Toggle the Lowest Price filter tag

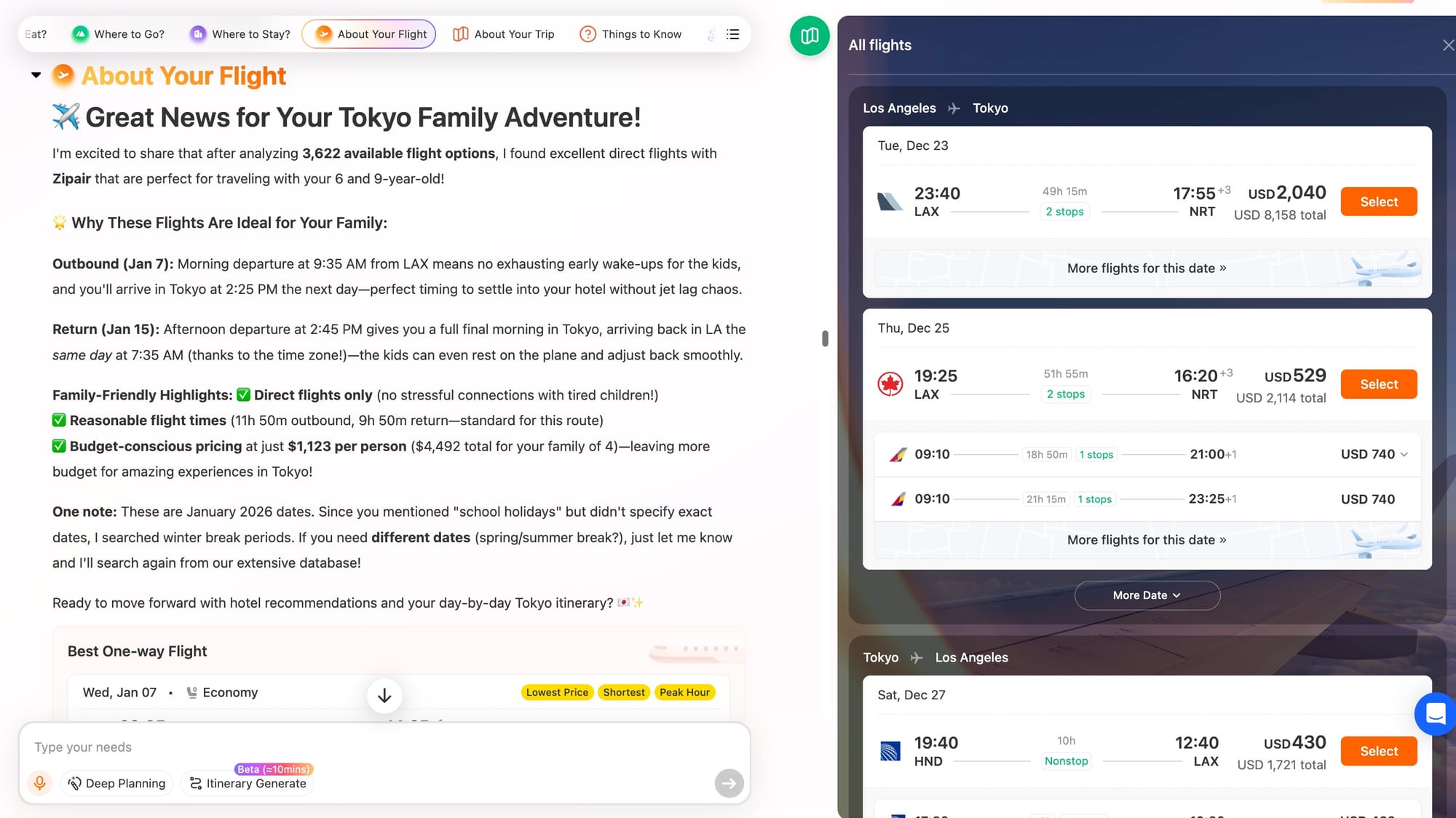pos(557,692)
